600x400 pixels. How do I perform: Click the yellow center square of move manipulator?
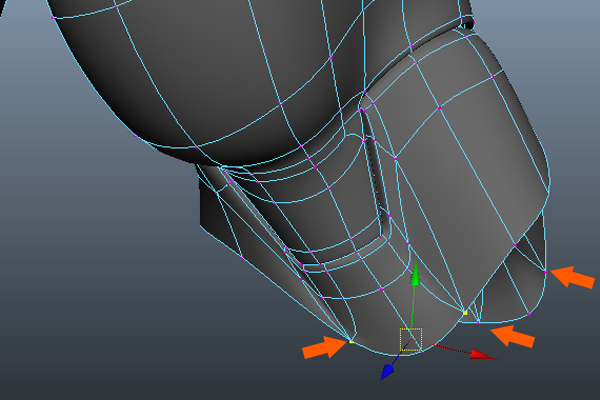[411, 340]
